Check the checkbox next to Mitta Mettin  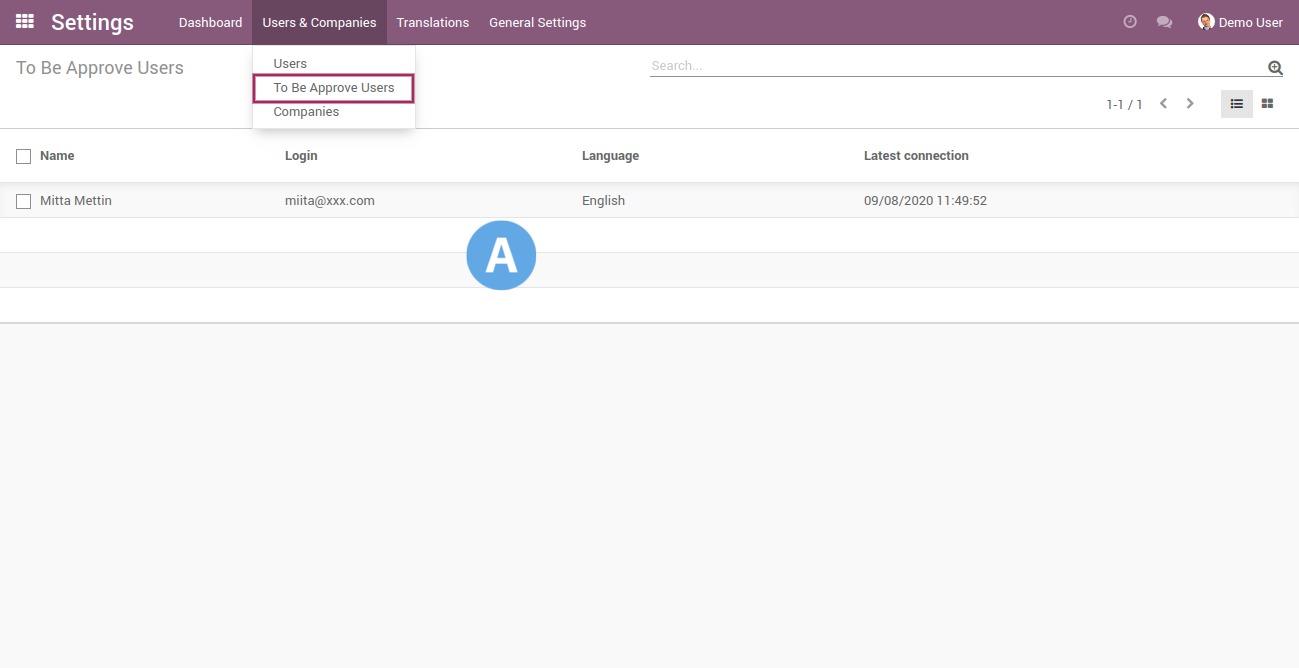[x=23, y=201]
